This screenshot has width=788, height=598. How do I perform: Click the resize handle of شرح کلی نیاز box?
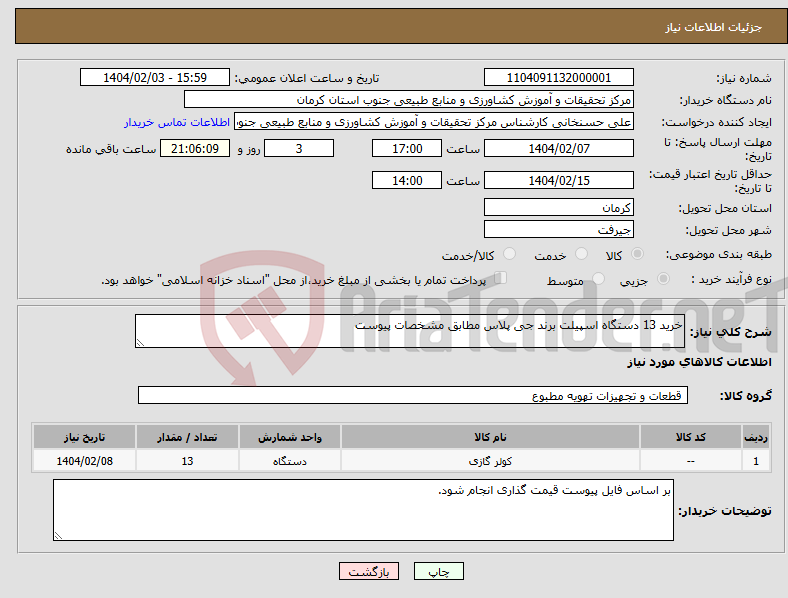click(x=140, y=343)
